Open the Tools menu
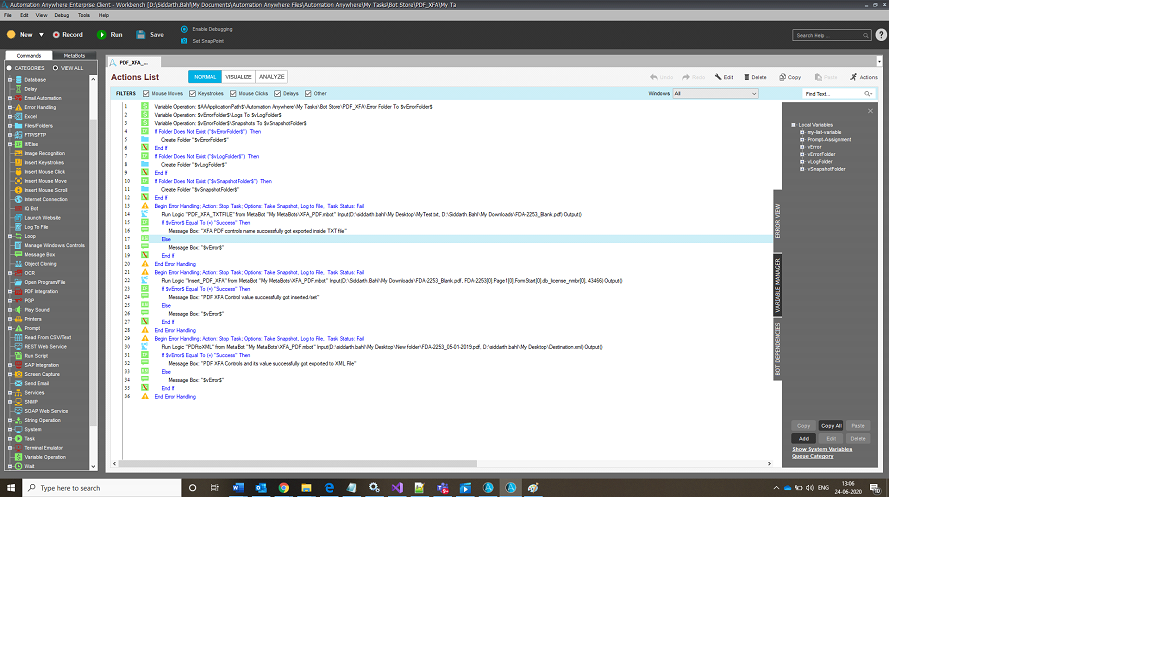The image size is (1152, 648). pyautogui.click(x=84, y=15)
